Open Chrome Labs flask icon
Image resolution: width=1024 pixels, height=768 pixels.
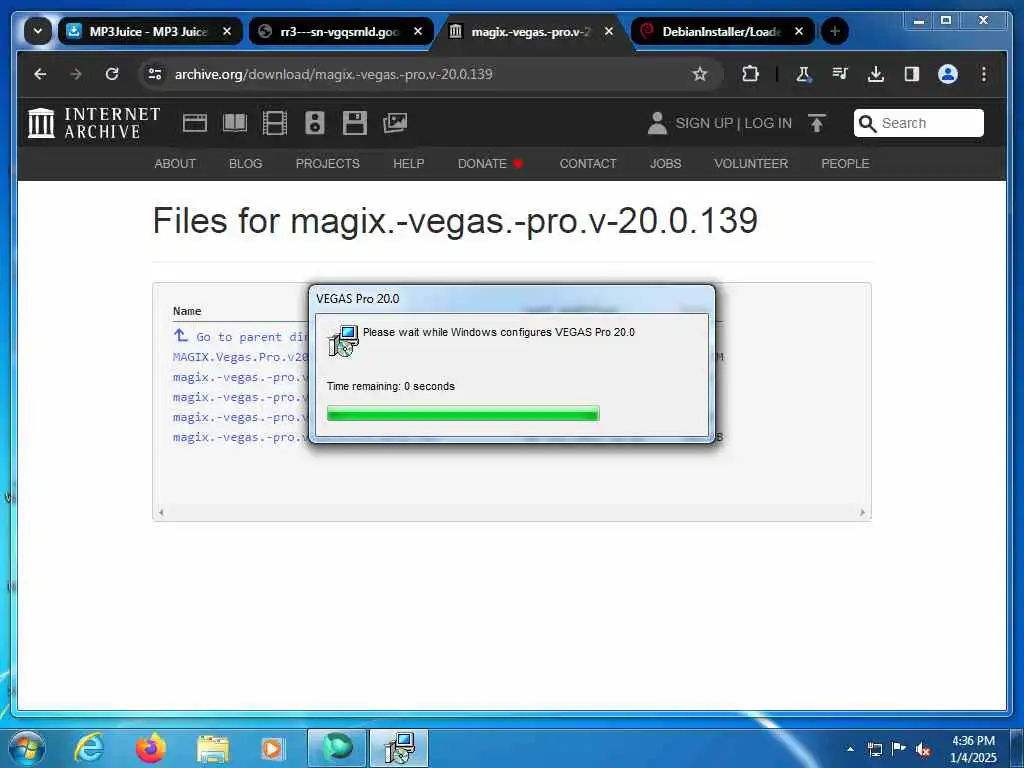pos(803,74)
